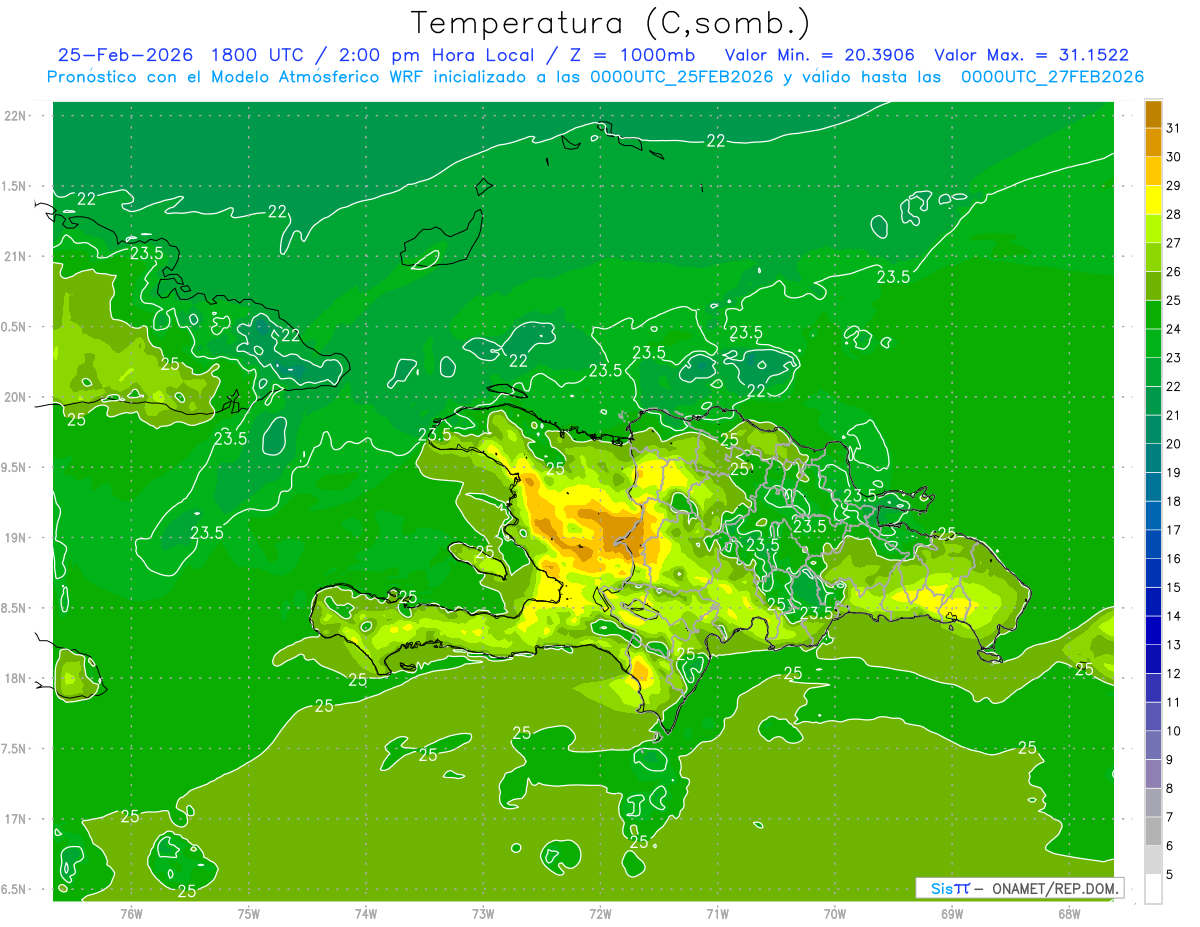This screenshot has height=927, width=1200.
Task: Click the "Valor Min. = 20.3906" readout
Action: [x=819, y=56]
